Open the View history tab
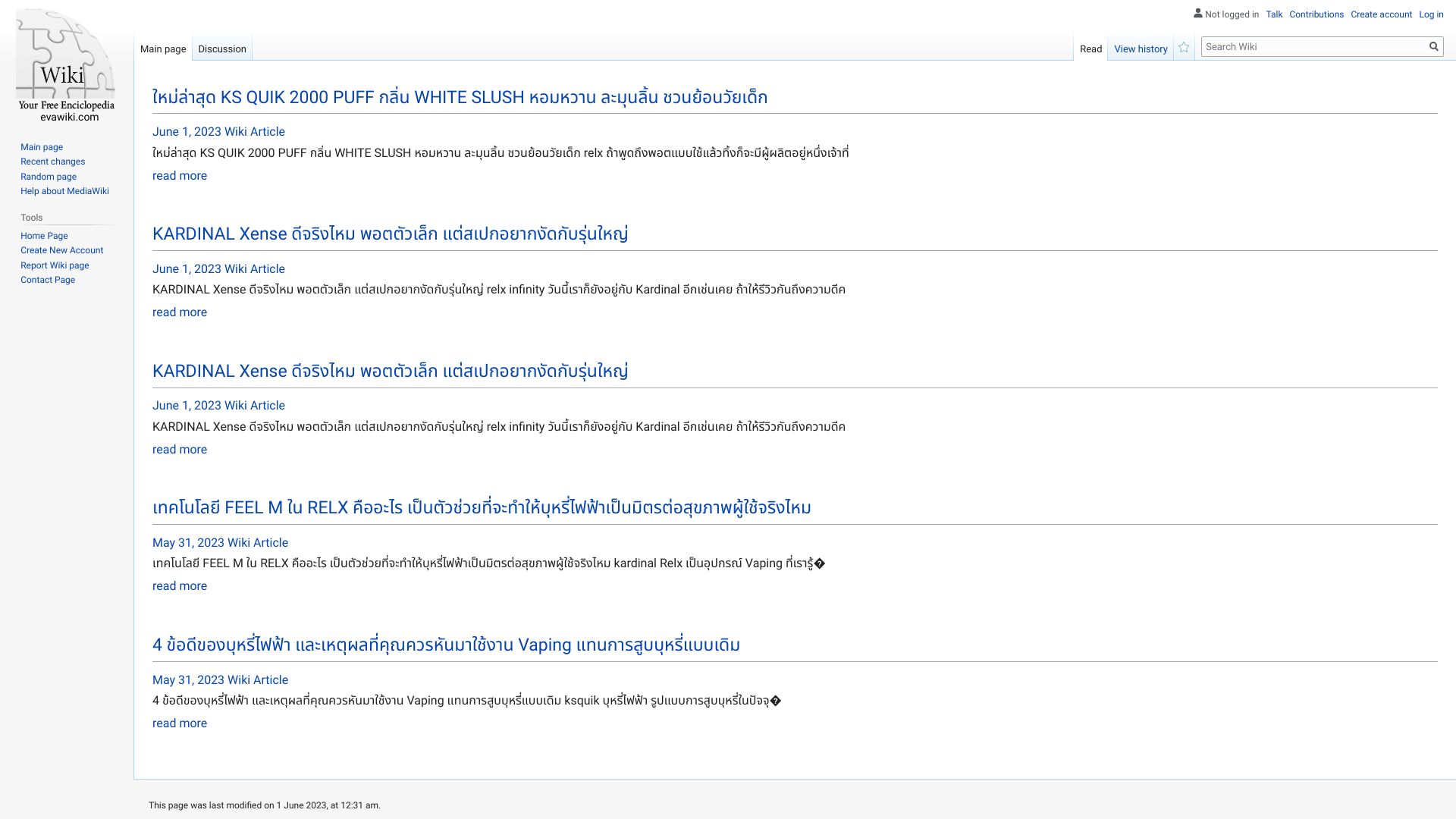The height and width of the screenshot is (819, 1456). click(1141, 49)
